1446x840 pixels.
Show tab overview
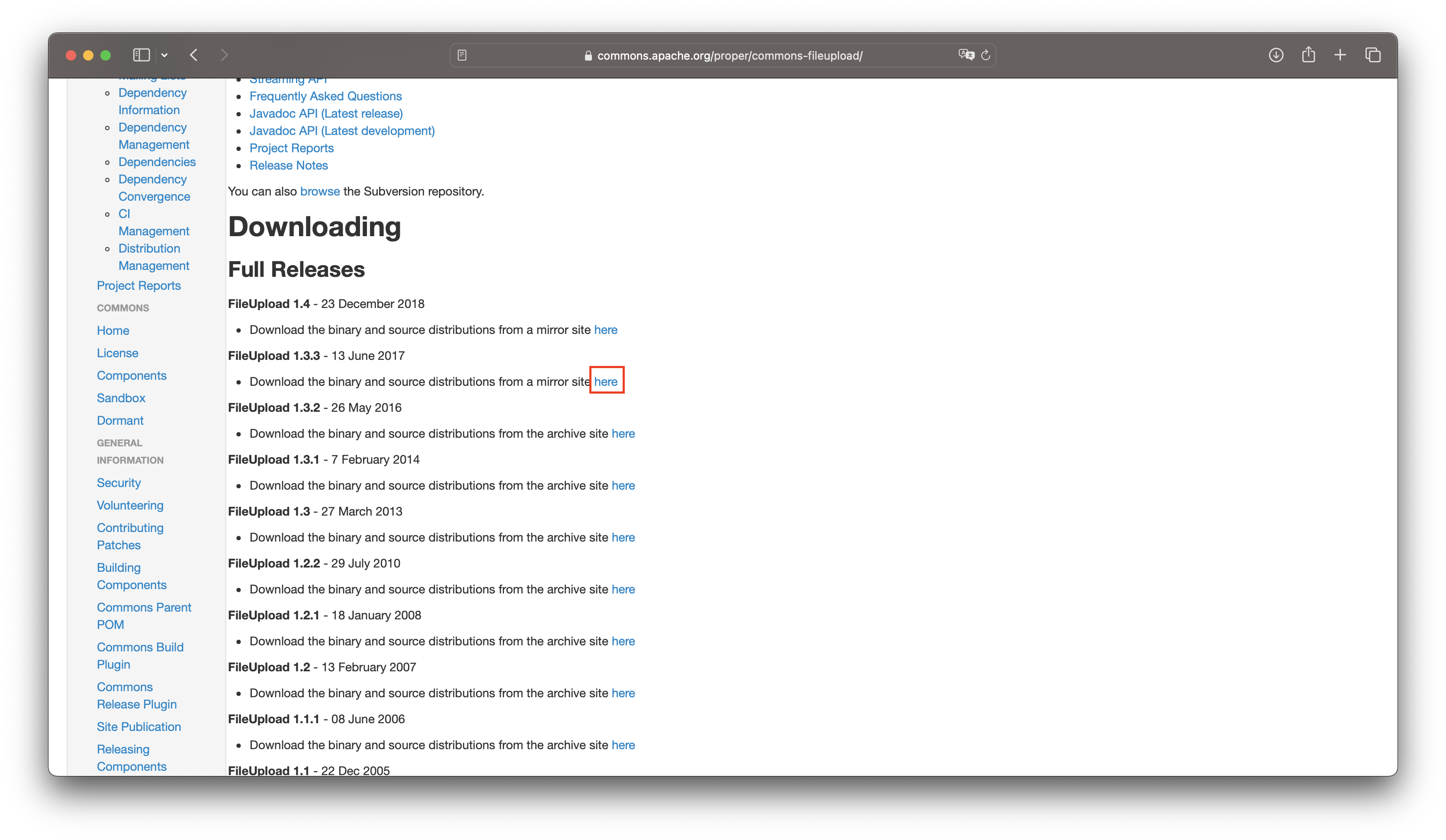click(x=1373, y=55)
